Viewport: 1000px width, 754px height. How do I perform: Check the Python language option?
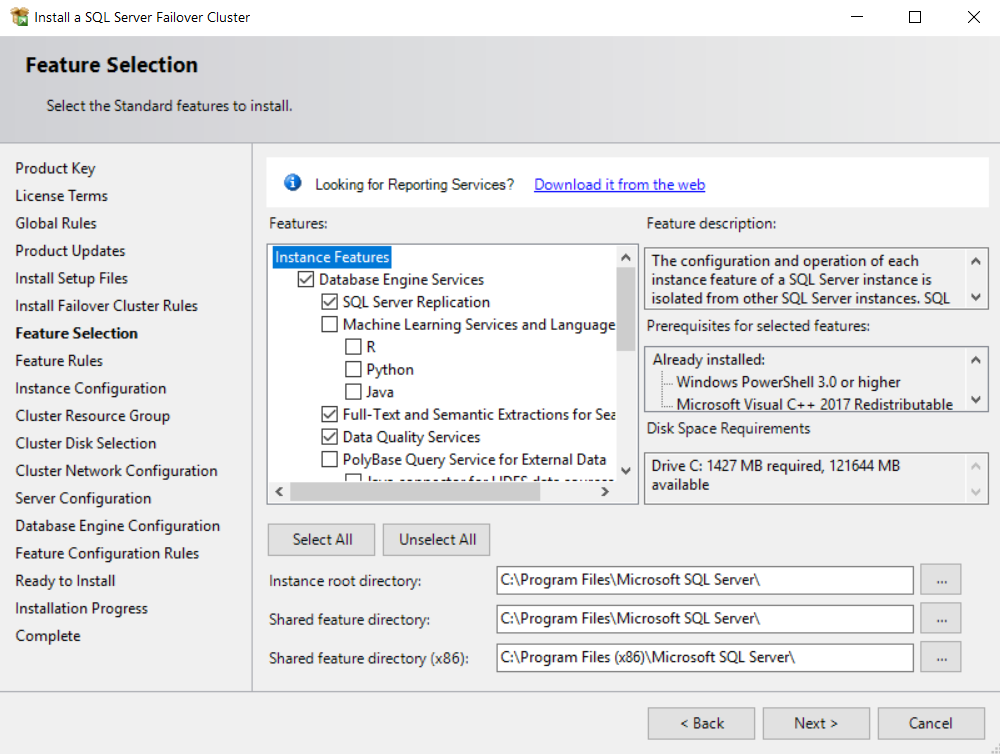(353, 369)
